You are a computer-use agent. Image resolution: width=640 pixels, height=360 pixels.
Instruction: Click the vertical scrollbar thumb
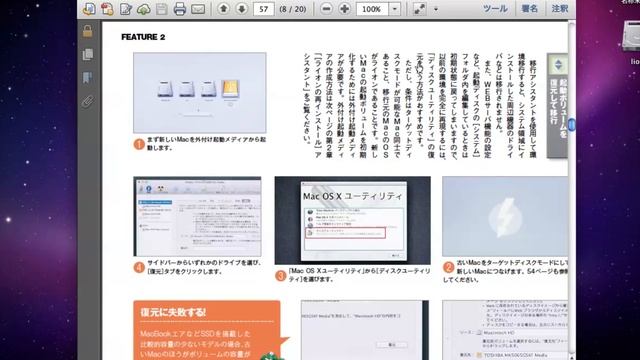point(572,124)
